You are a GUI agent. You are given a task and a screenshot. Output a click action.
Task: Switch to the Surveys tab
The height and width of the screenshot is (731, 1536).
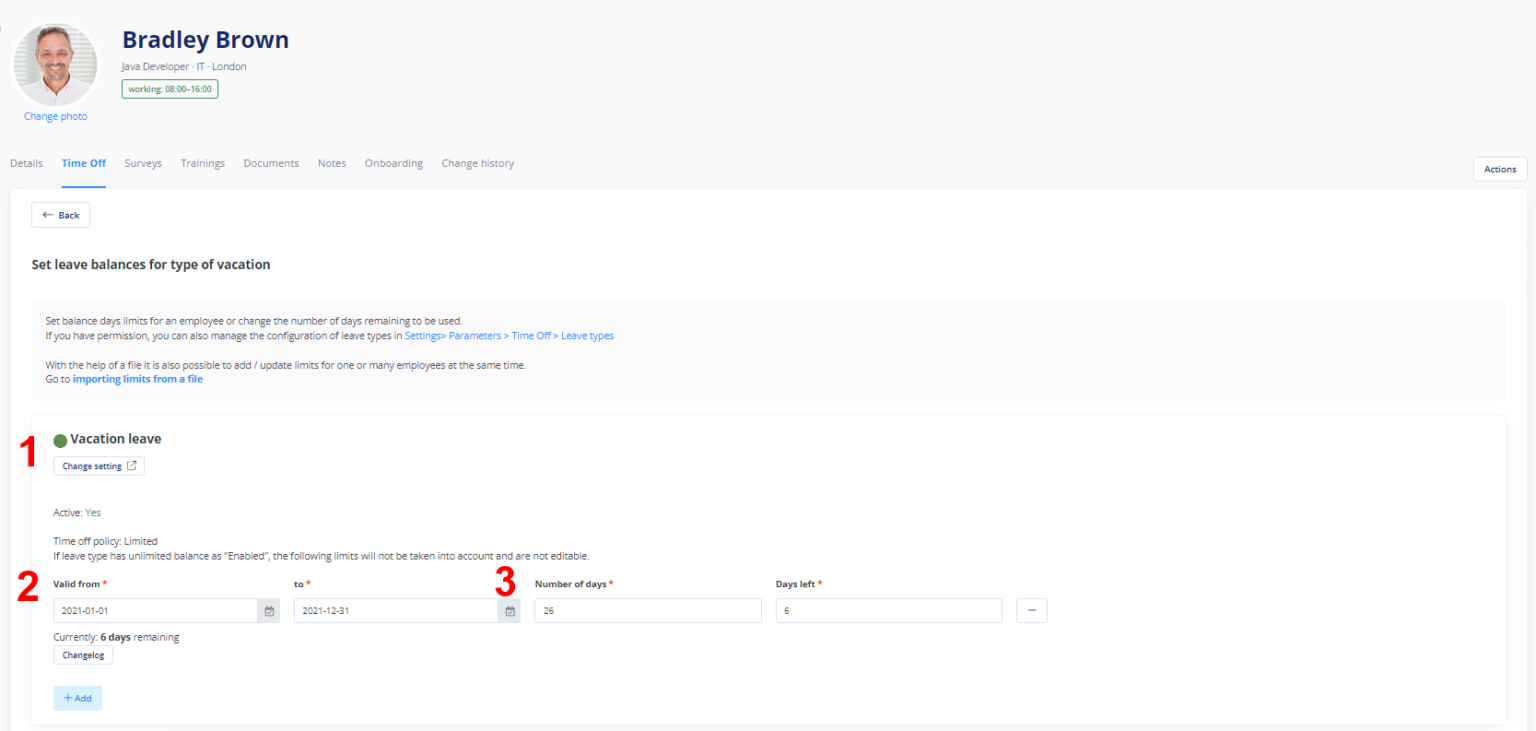[143, 163]
